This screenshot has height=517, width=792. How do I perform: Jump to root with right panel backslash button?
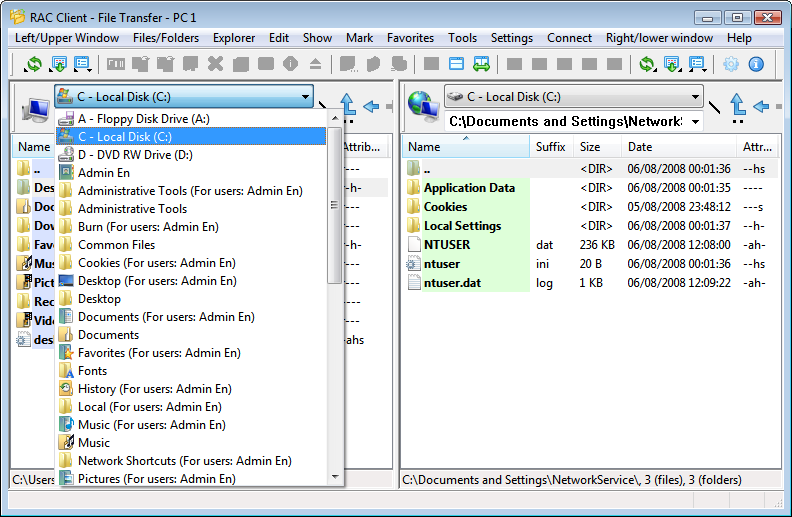point(714,107)
